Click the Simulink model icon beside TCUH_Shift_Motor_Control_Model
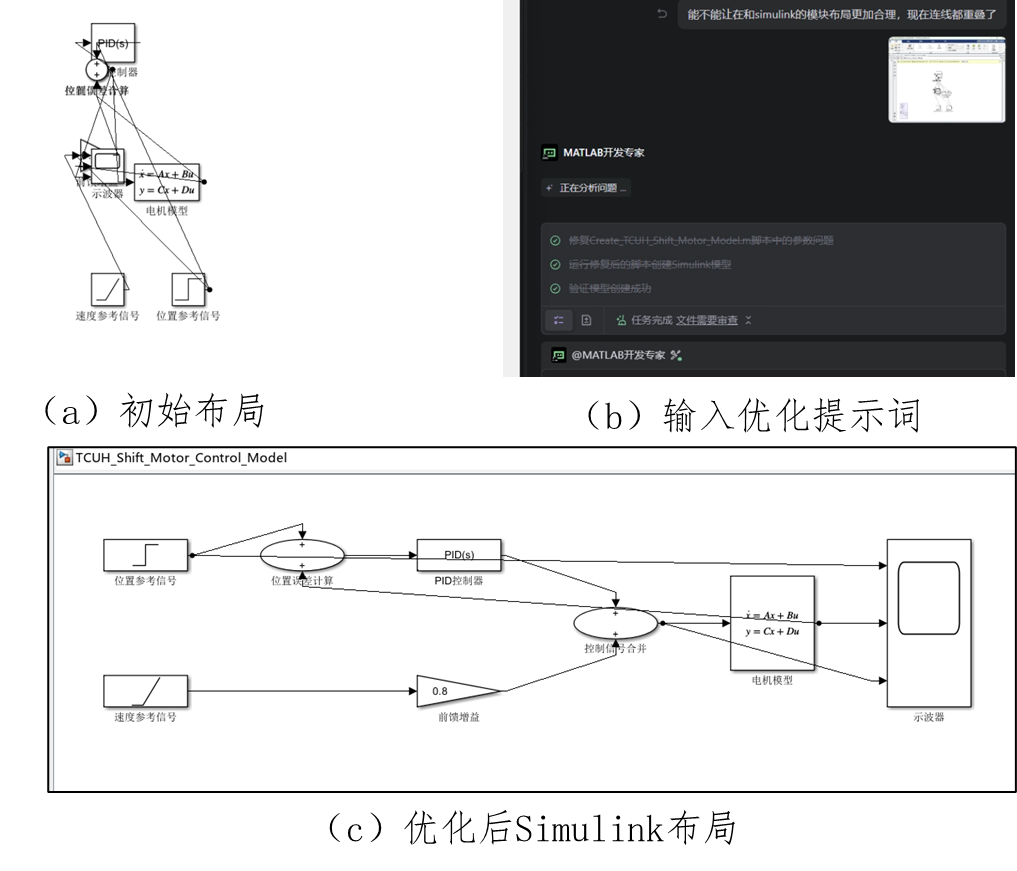The width and height of the screenshot is (1017, 871). (x=64, y=458)
